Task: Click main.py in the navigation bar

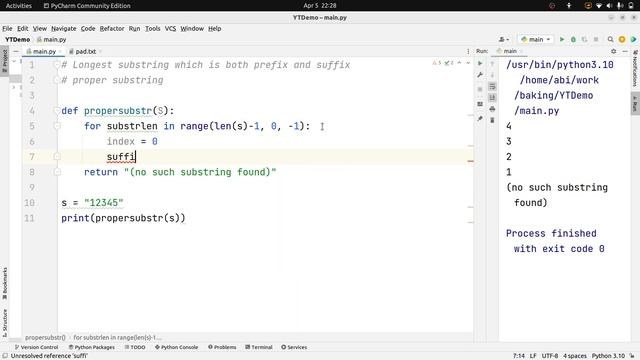Action: (51, 40)
